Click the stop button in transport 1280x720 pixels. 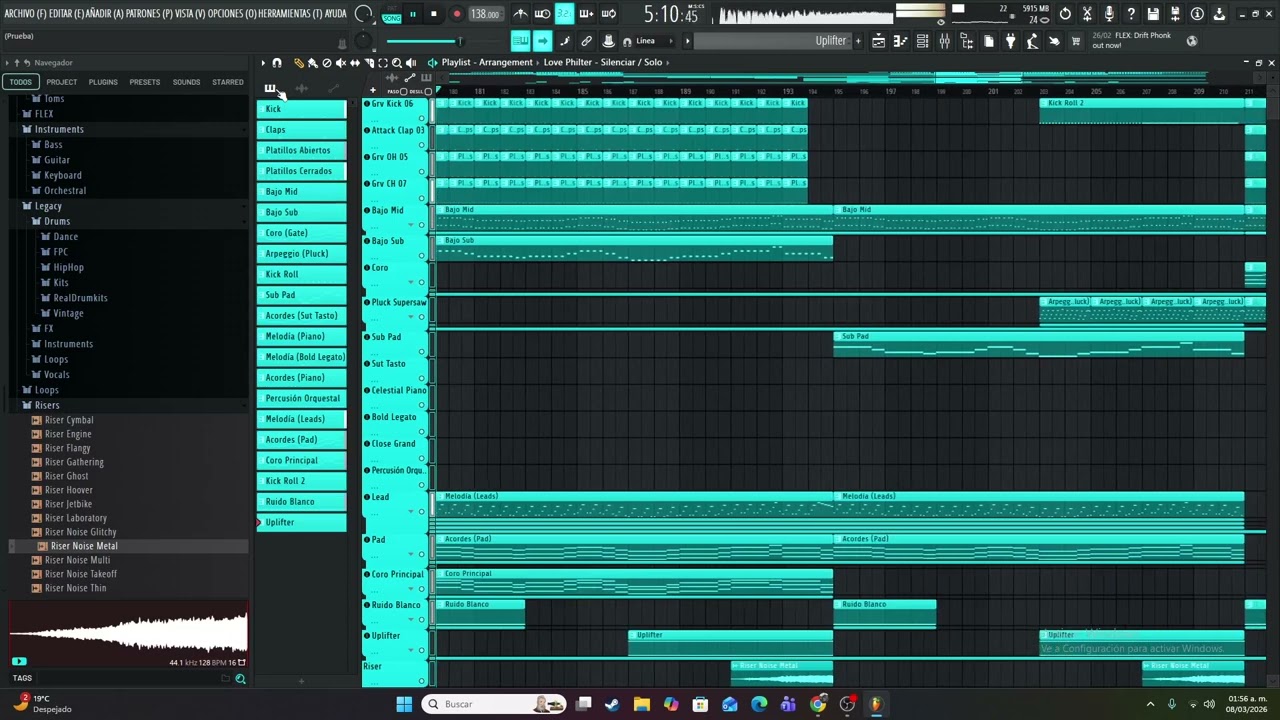pyautogui.click(x=433, y=14)
